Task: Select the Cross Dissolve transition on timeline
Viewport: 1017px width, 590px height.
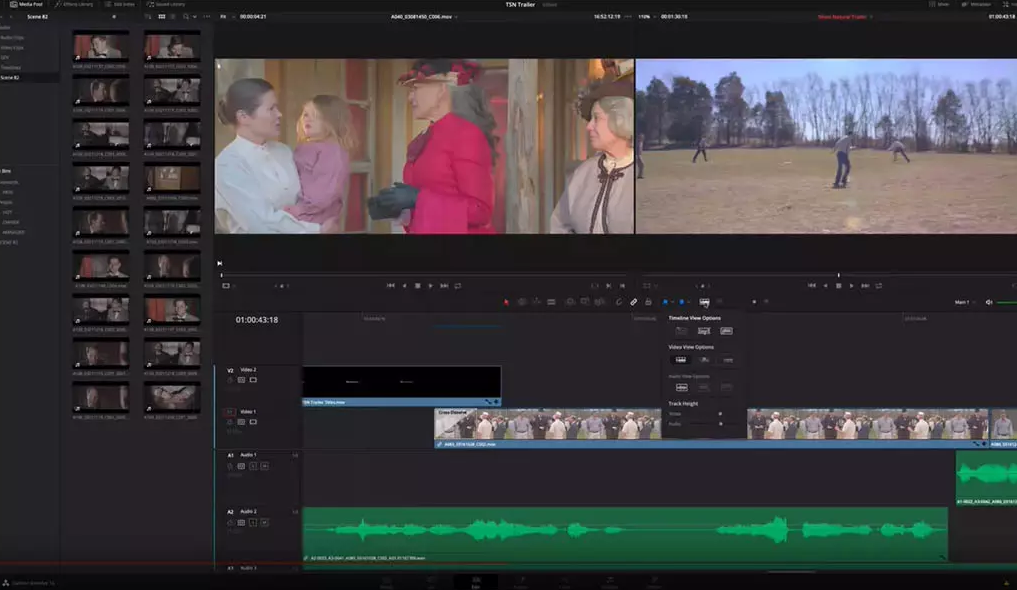Action: pos(454,423)
